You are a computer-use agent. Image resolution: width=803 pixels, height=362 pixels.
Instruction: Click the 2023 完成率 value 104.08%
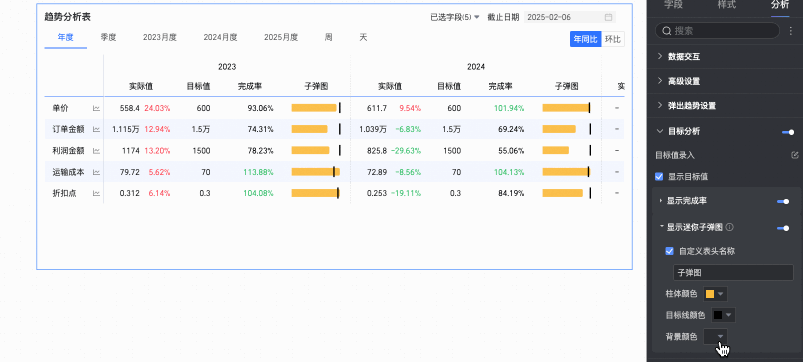[x=260, y=194]
